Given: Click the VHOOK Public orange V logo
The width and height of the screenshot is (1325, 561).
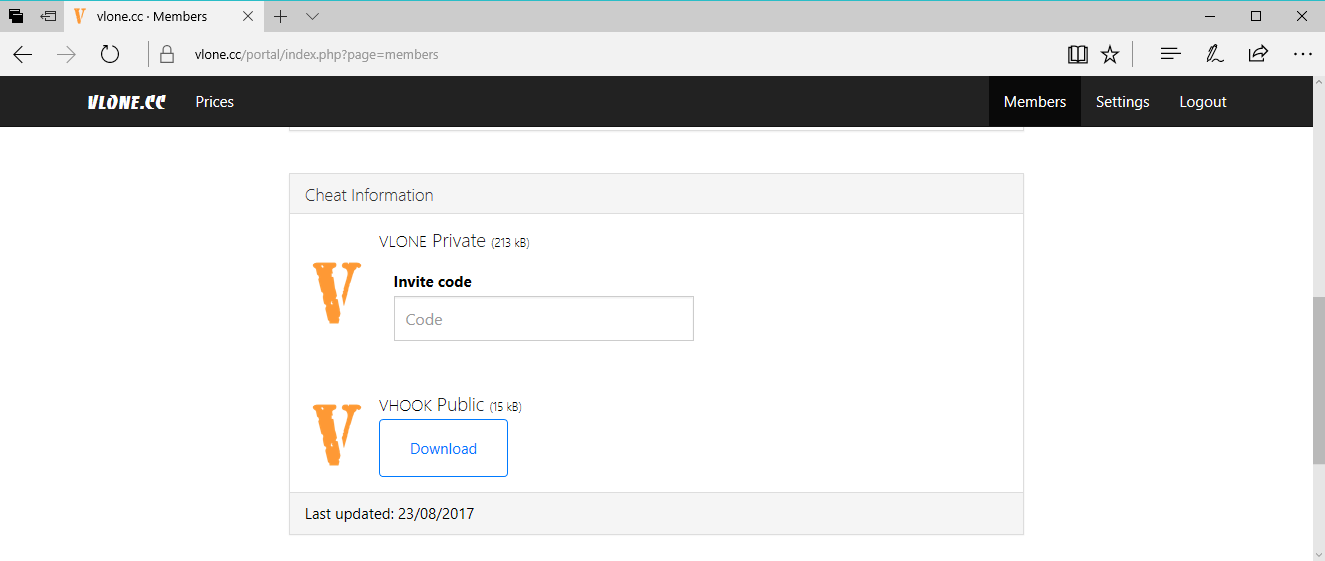Looking at the screenshot, I should [335, 435].
